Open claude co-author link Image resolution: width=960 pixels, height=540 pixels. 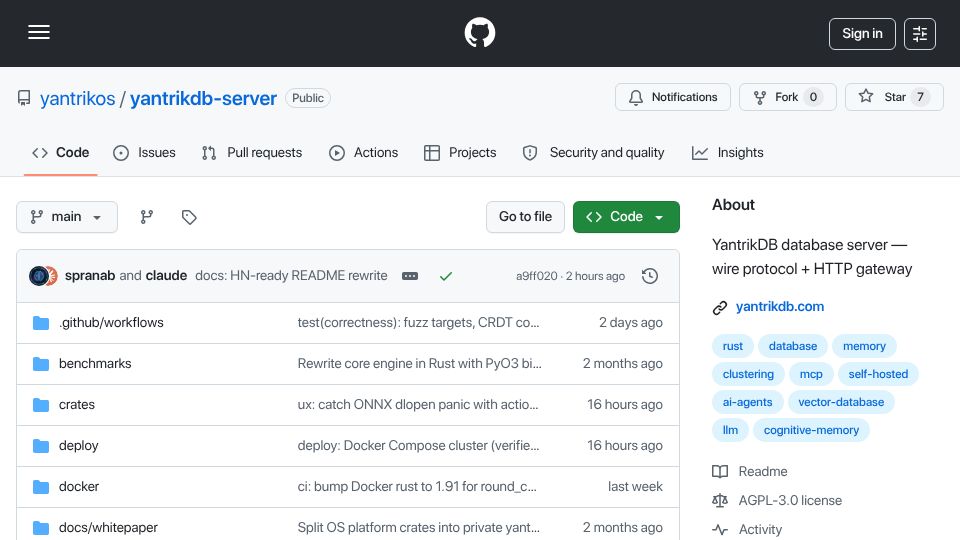(x=167, y=276)
